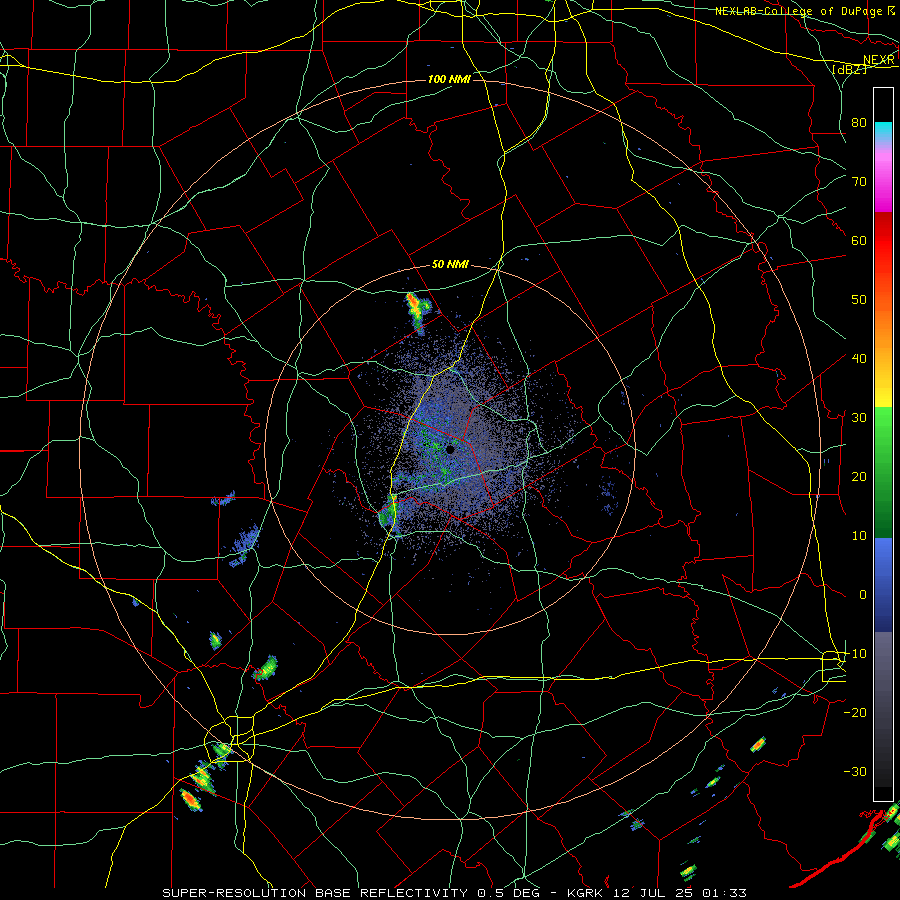Click the 50 value on the dBZ scale
This screenshot has width=900, height=900.
pyautogui.click(x=859, y=300)
